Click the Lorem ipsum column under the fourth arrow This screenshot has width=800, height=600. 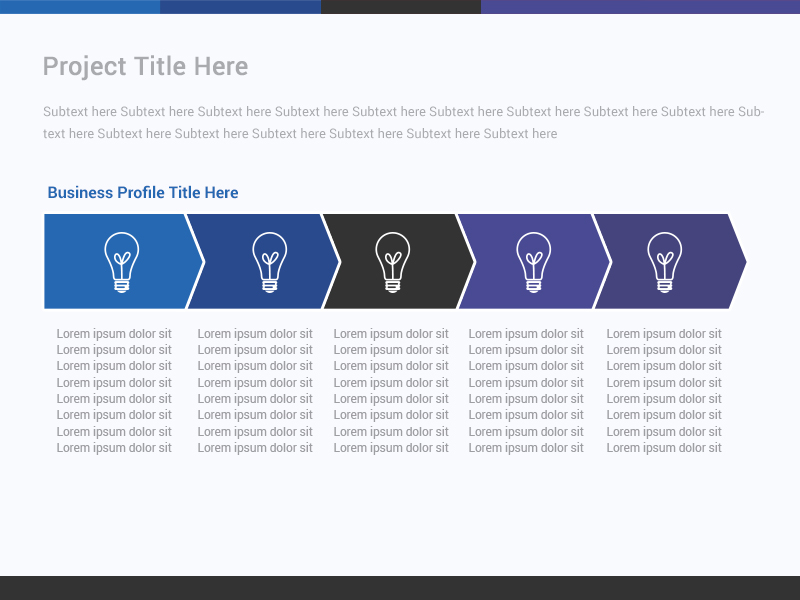(526, 391)
